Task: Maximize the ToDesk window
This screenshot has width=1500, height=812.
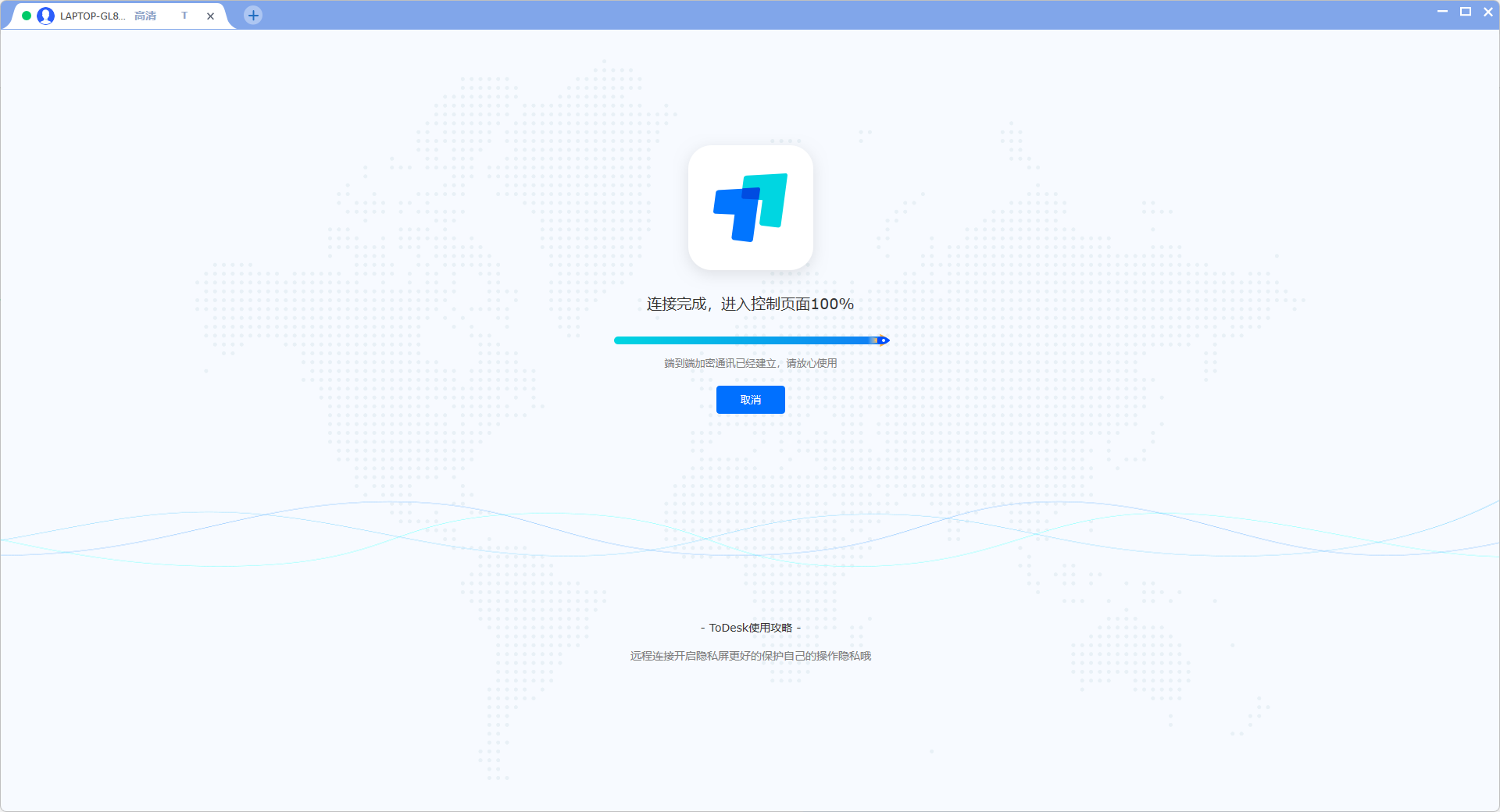Action: 1466,12
